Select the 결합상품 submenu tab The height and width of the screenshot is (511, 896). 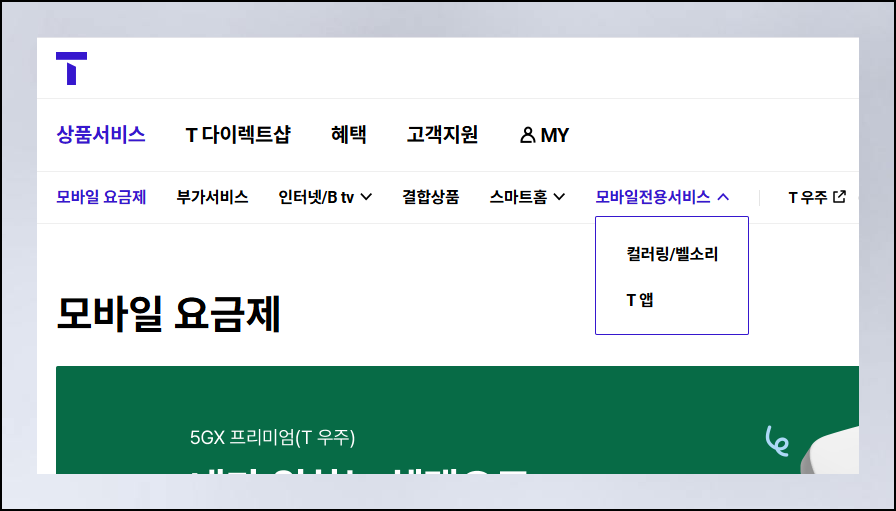click(430, 197)
